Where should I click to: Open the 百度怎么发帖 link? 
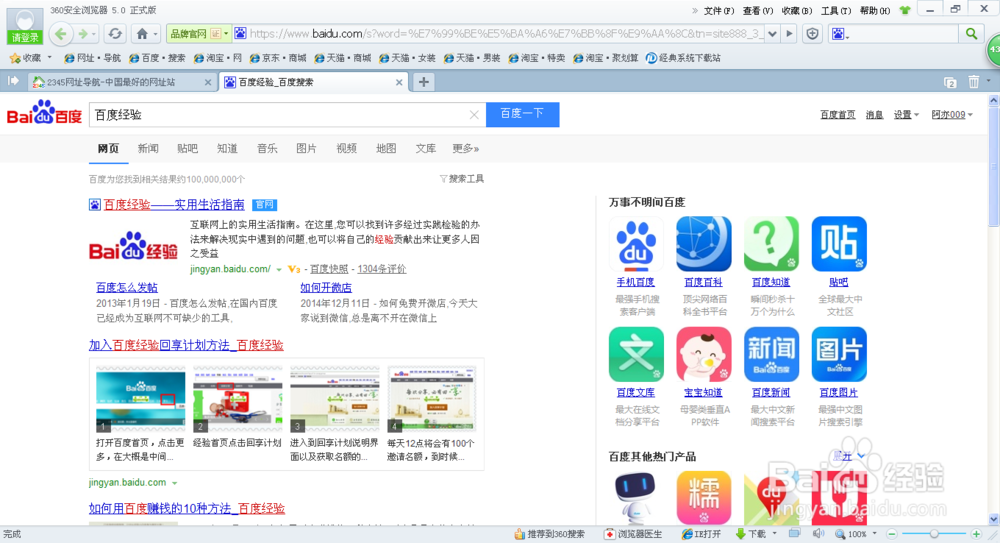(127, 288)
